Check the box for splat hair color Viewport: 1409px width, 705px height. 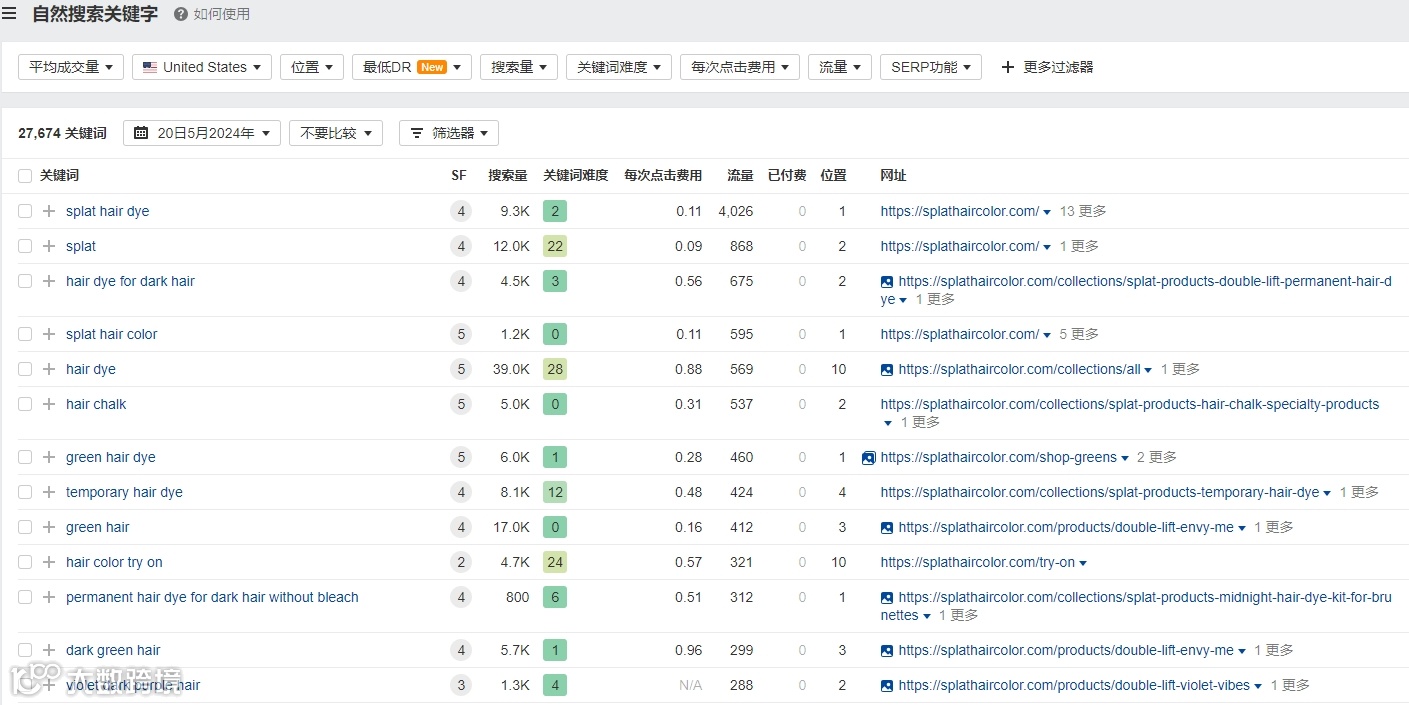coord(25,334)
